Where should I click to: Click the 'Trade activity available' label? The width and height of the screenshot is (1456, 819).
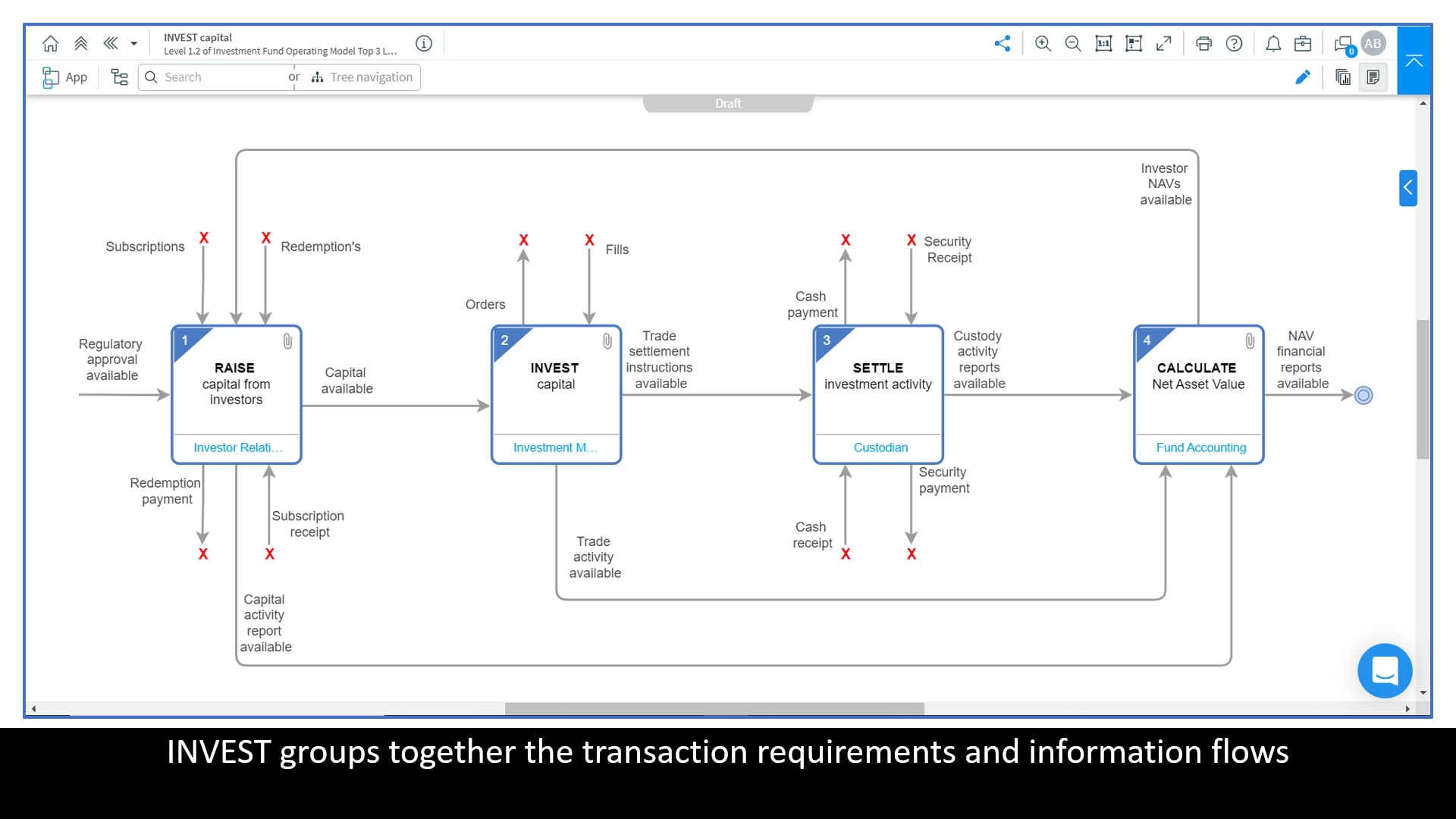595,557
